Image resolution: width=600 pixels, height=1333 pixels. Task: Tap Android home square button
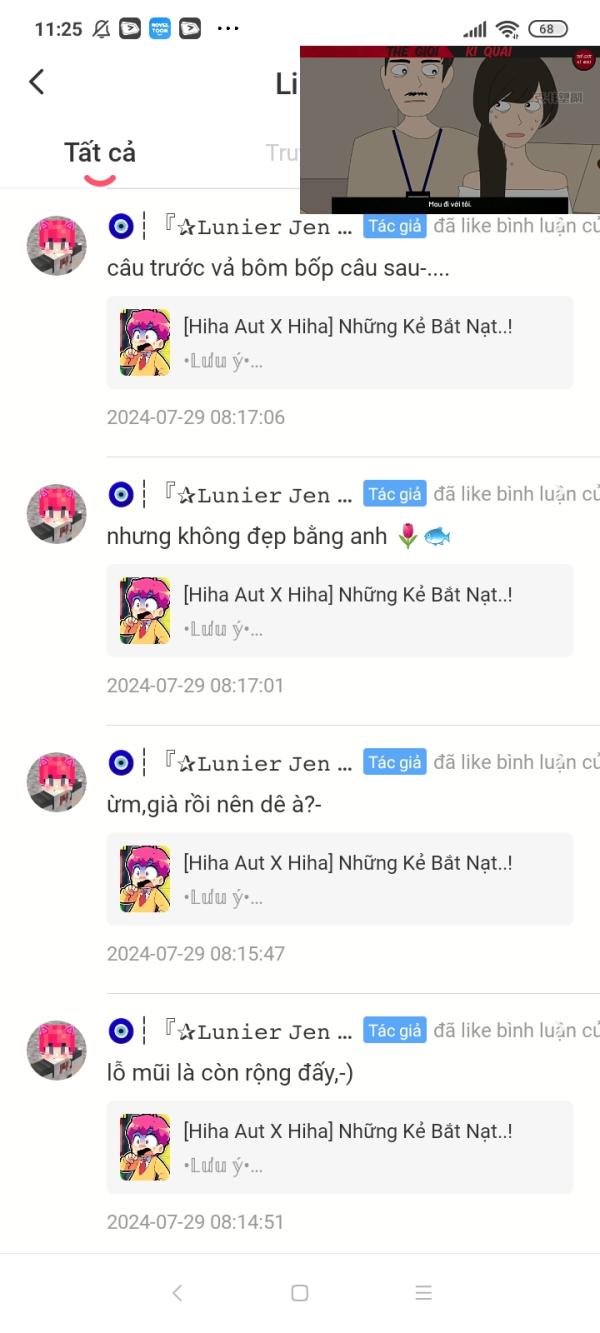(x=299, y=1293)
